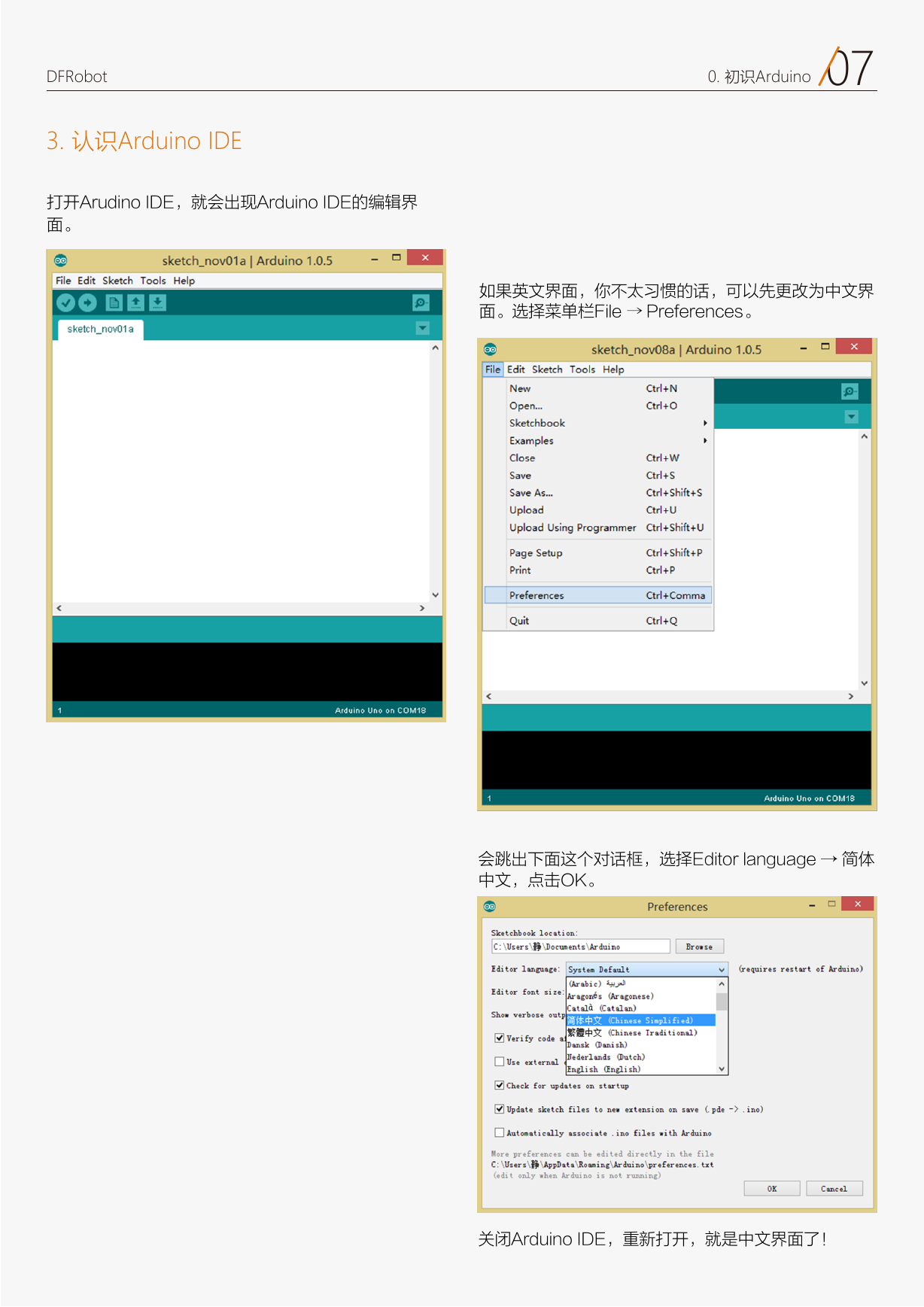Choose New from the File menu
This screenshot has height=1307, width=924.
coord(598,388)
